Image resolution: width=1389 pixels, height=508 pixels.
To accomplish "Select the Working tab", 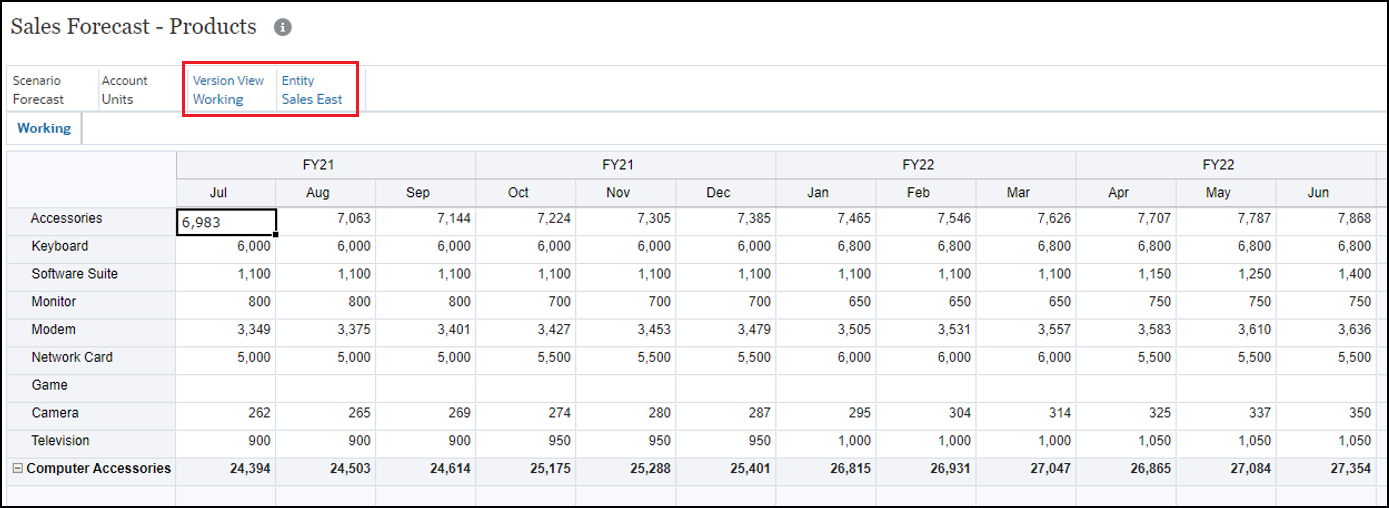I will pos(44,128).
